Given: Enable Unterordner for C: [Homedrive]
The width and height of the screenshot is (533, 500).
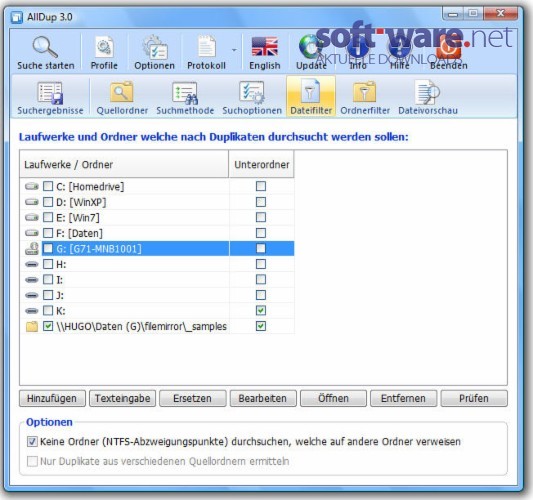Looking at the screenshot, I should [261, 186].
